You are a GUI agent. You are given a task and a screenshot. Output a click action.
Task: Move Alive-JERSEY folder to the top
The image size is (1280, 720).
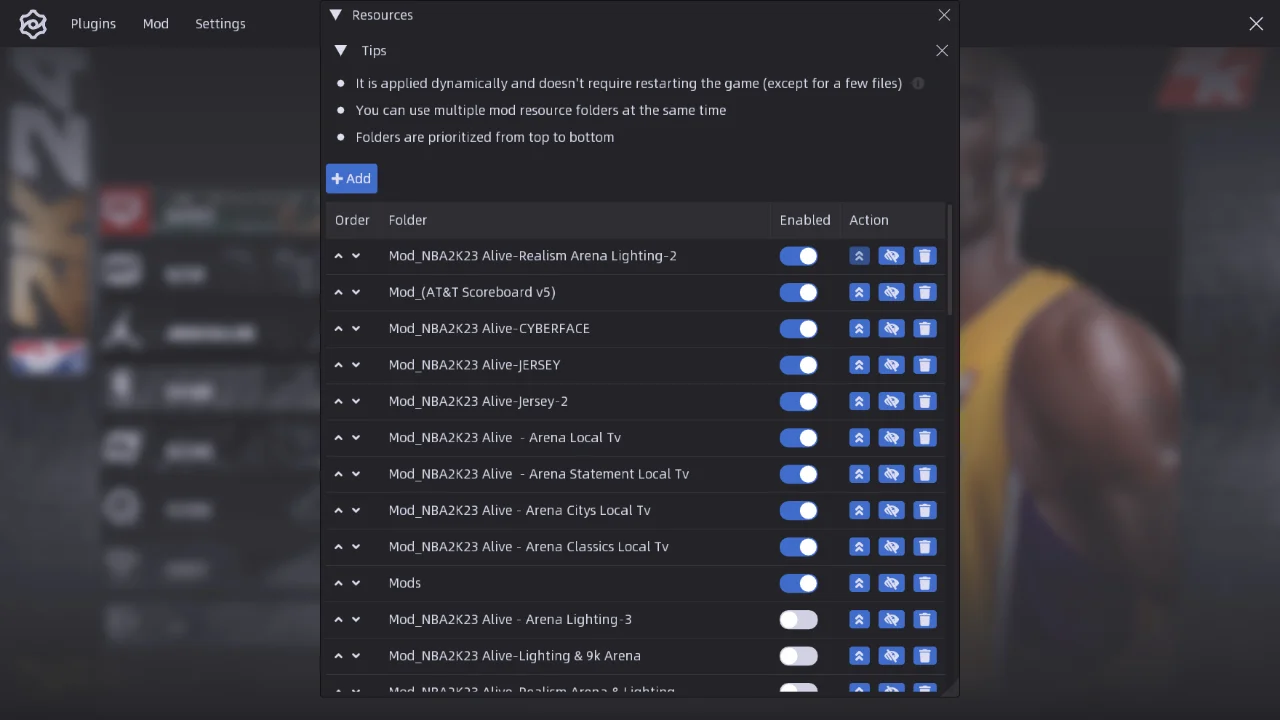859,365
